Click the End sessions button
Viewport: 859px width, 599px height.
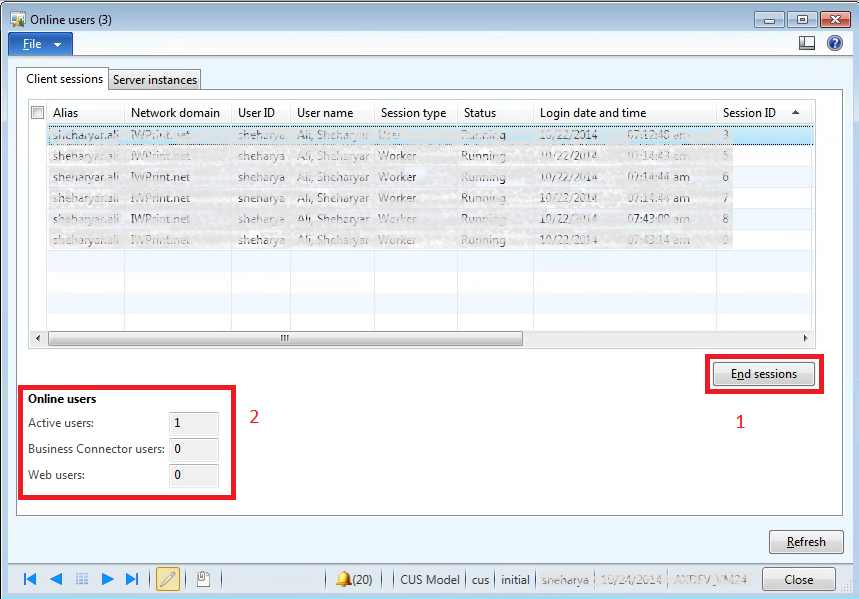point(764,374)
